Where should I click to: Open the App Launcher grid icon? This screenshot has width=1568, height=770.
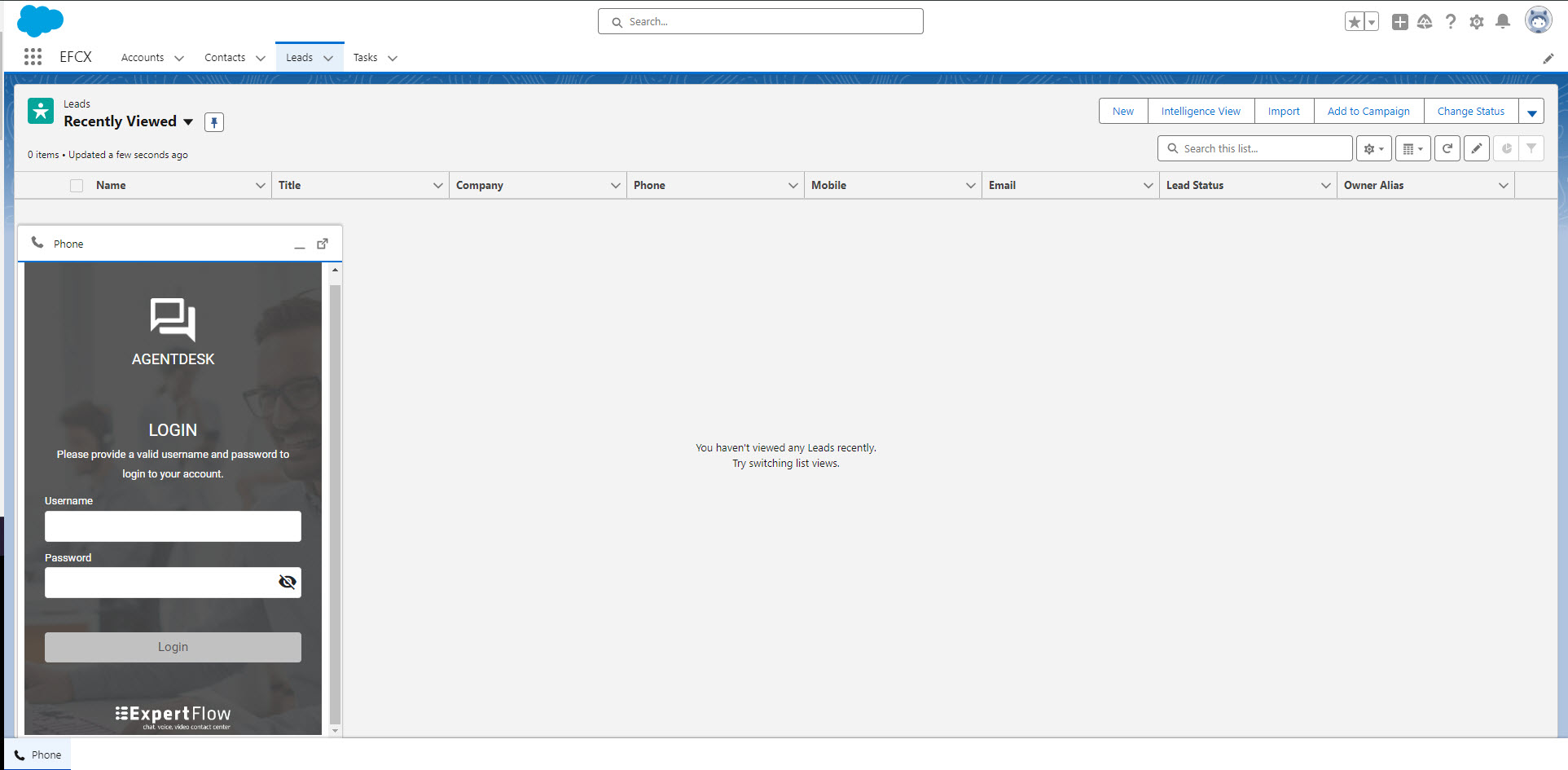[x=33, y=57]
